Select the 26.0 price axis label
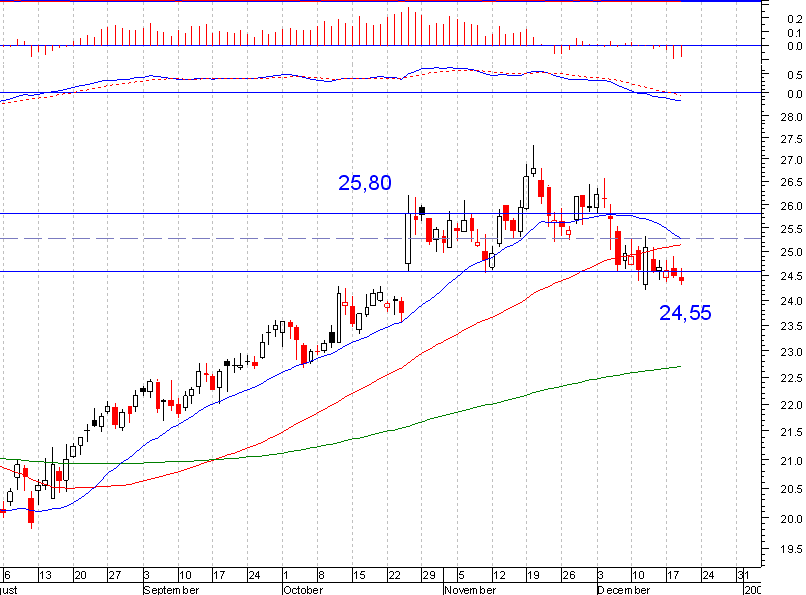Viewport: 806px width, 595px height. [792, 206]
